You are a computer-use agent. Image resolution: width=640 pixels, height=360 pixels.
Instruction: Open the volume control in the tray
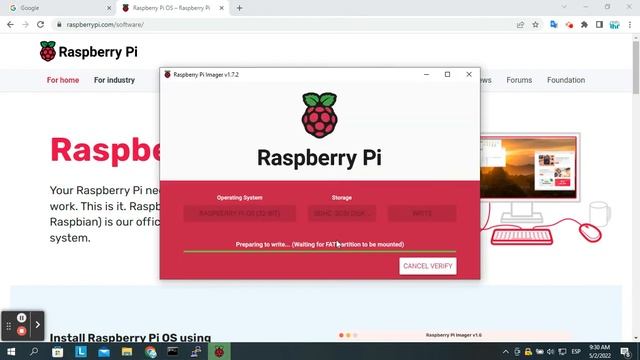[551, 352]
